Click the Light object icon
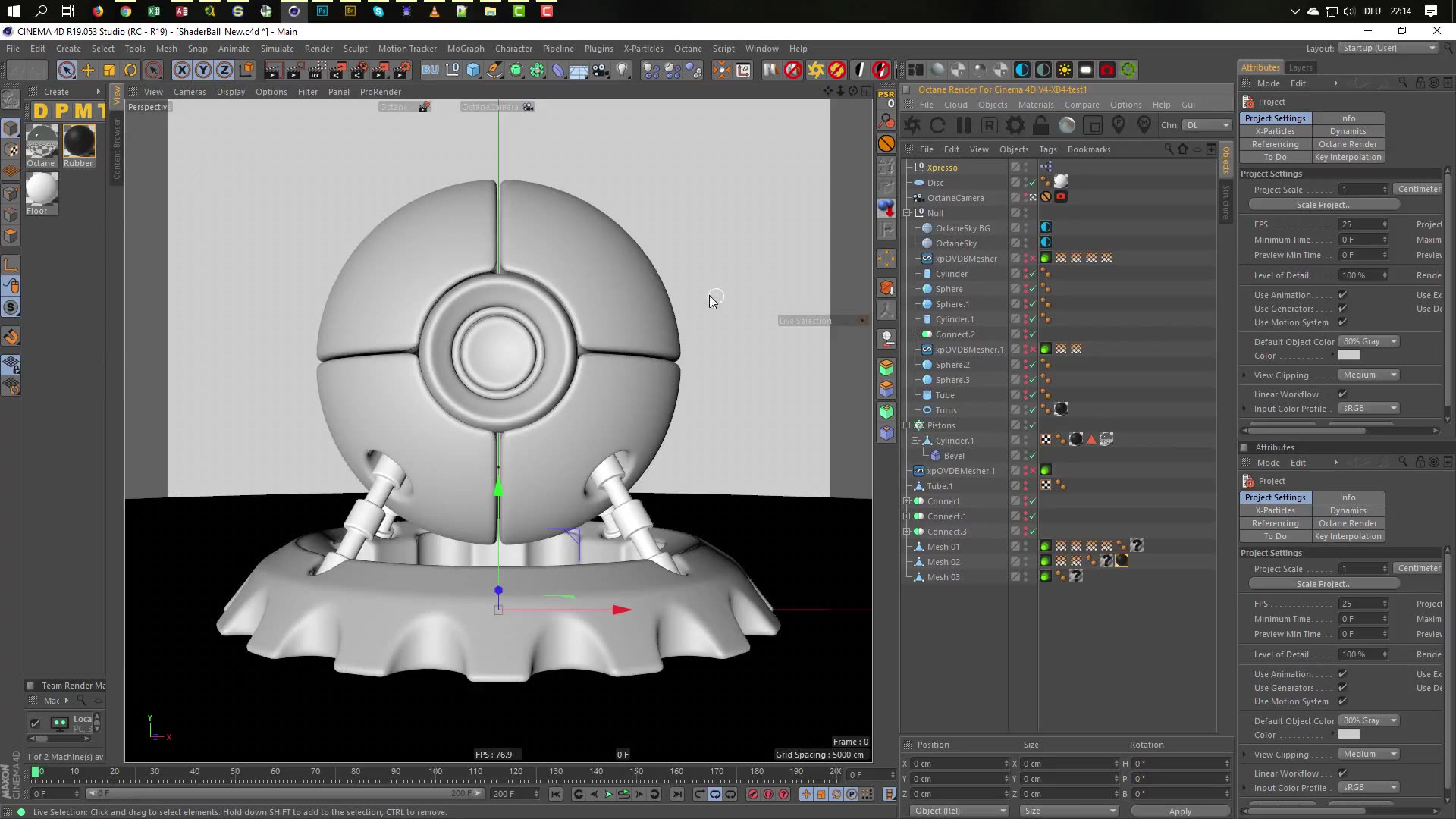1456x819 pixels. [x=622, y=71]
